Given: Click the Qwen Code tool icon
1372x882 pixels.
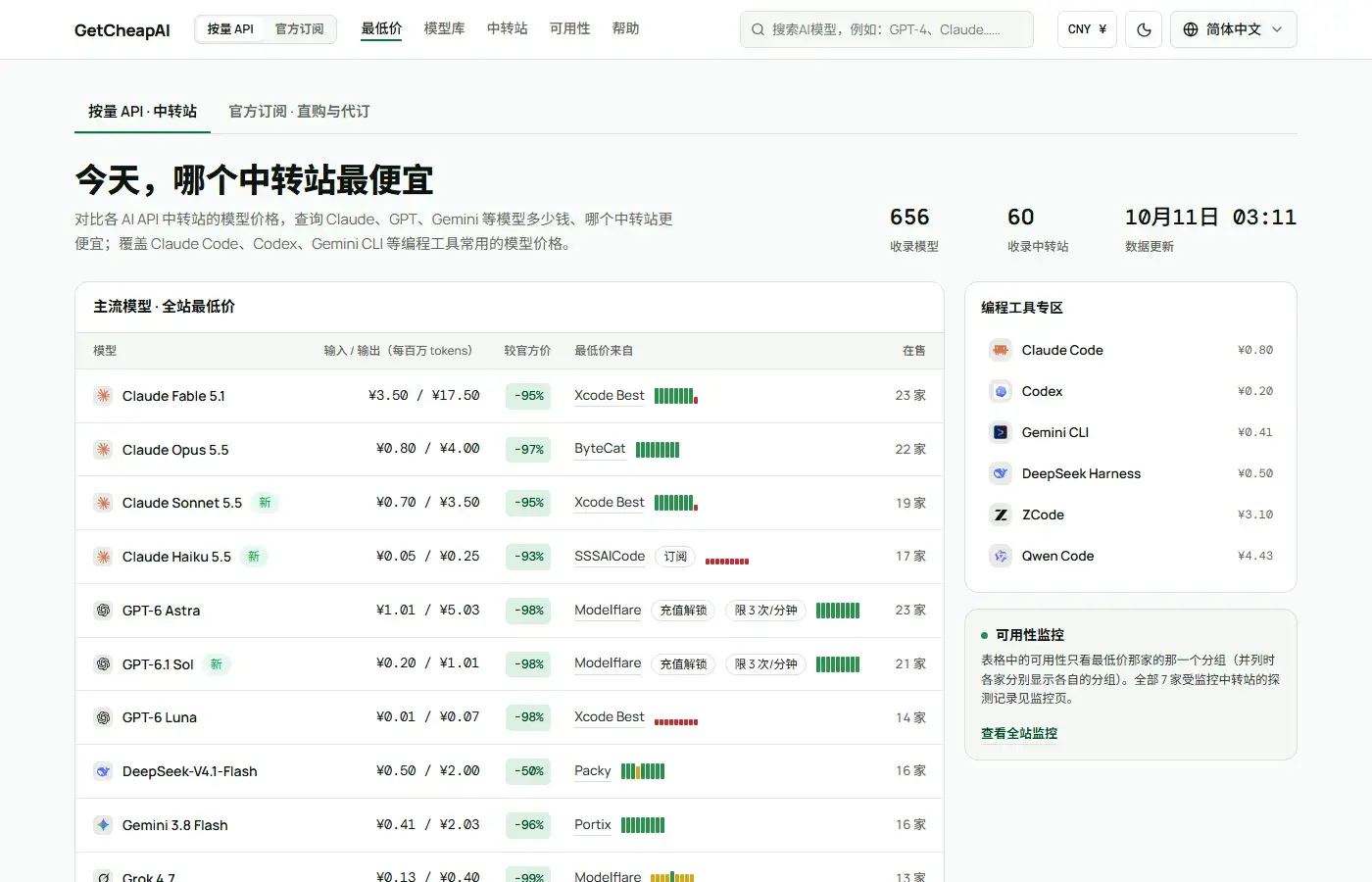Looking at the screenshot, I should (x=1001, y=556).
